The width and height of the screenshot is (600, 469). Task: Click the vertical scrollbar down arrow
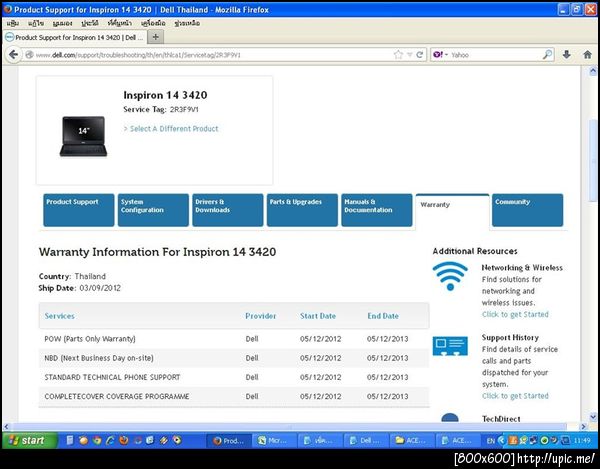593,417
